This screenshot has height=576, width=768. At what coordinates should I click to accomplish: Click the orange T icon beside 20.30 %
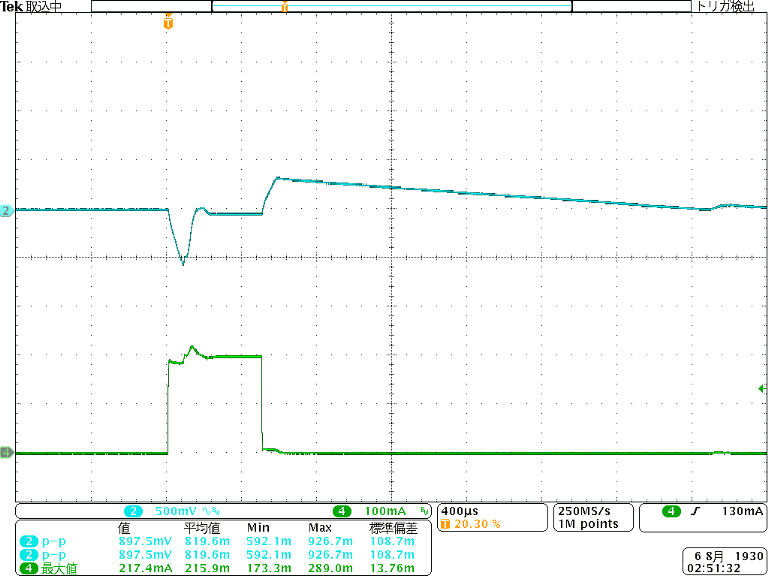pyautogui.click(x=446, y=524)
